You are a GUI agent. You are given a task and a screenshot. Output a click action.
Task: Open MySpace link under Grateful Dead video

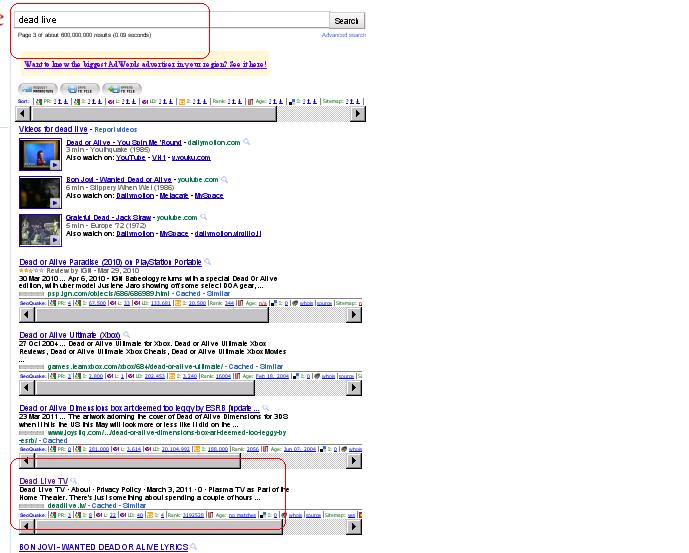pos(174,233)
